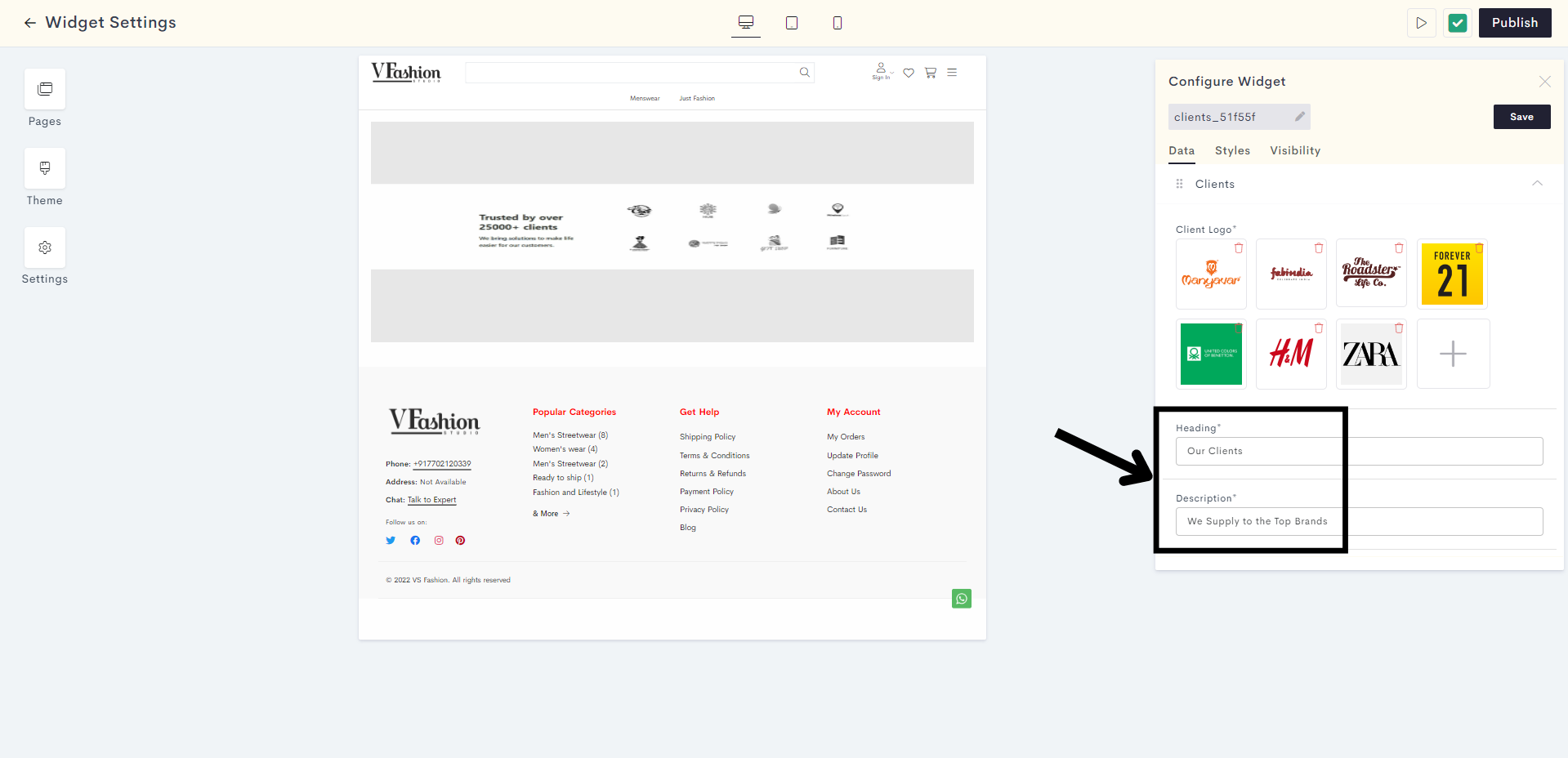Click the Talk to Expert link
Image resolution: width=1568 pixels, height=758 pixels.
point(432,500)
